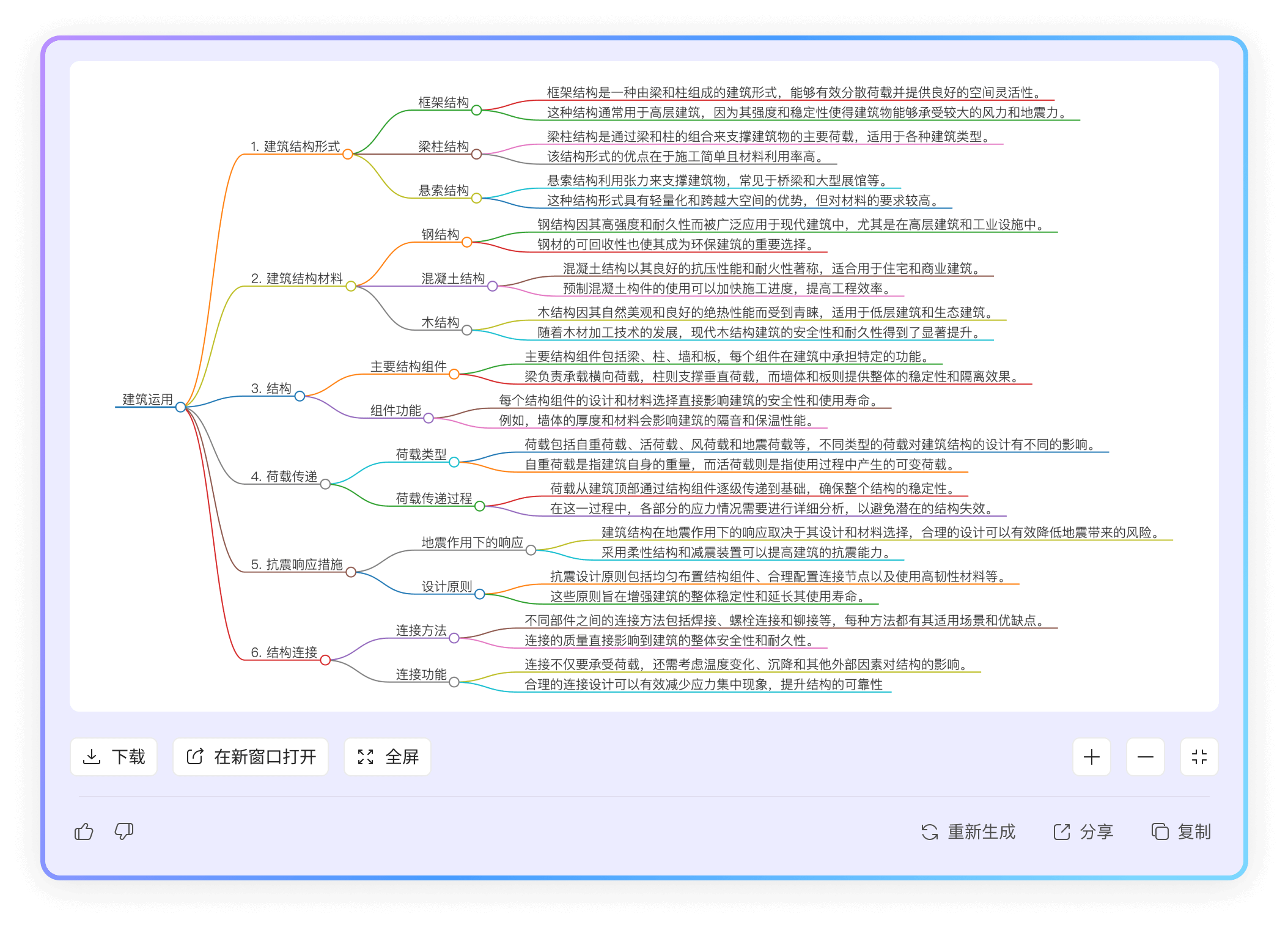
Task: Click 分享 to share
Action: pos(1083,832)
